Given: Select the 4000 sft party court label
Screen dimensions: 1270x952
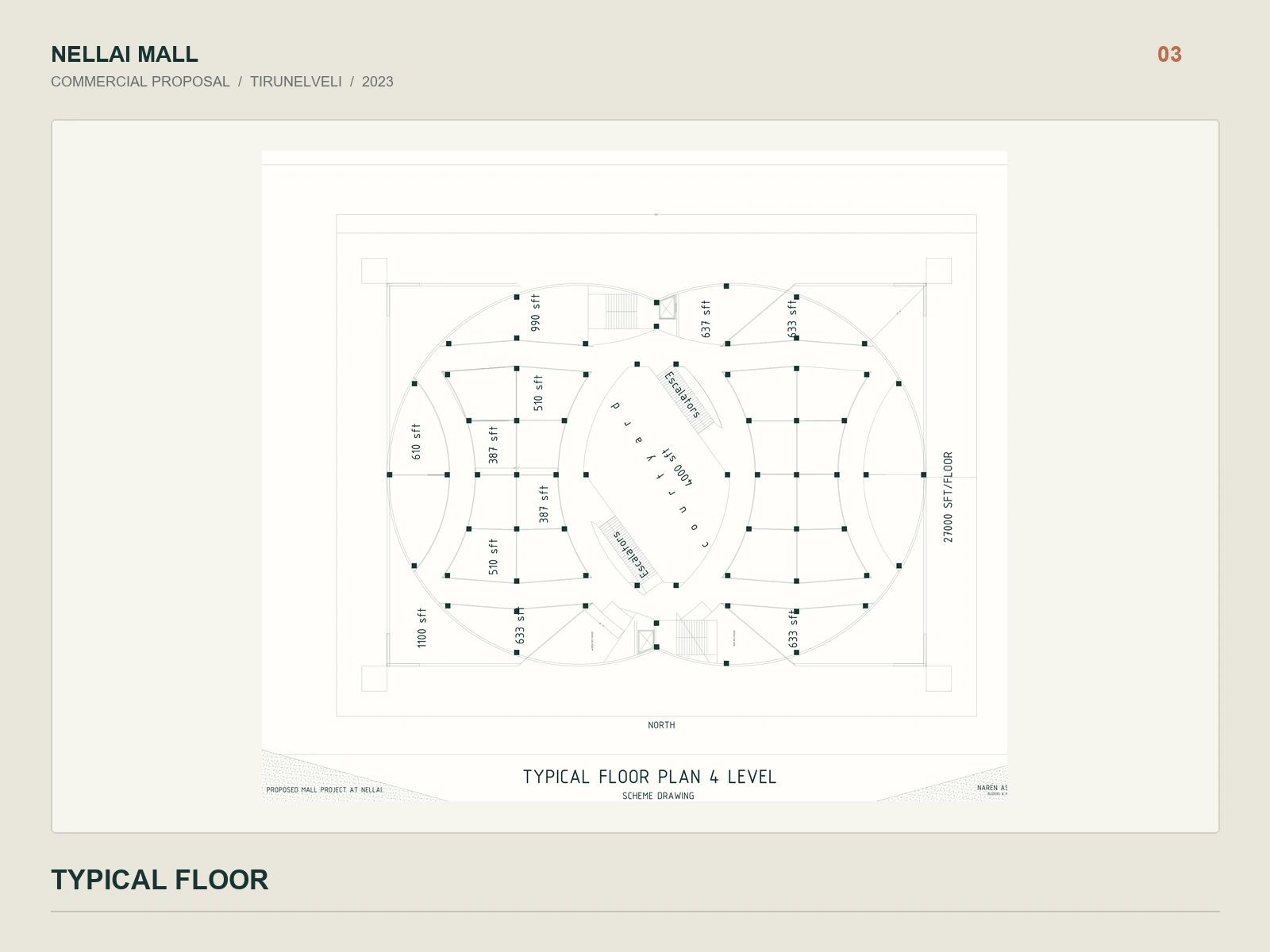Looking at the screenshot, I should click(677, 467).
